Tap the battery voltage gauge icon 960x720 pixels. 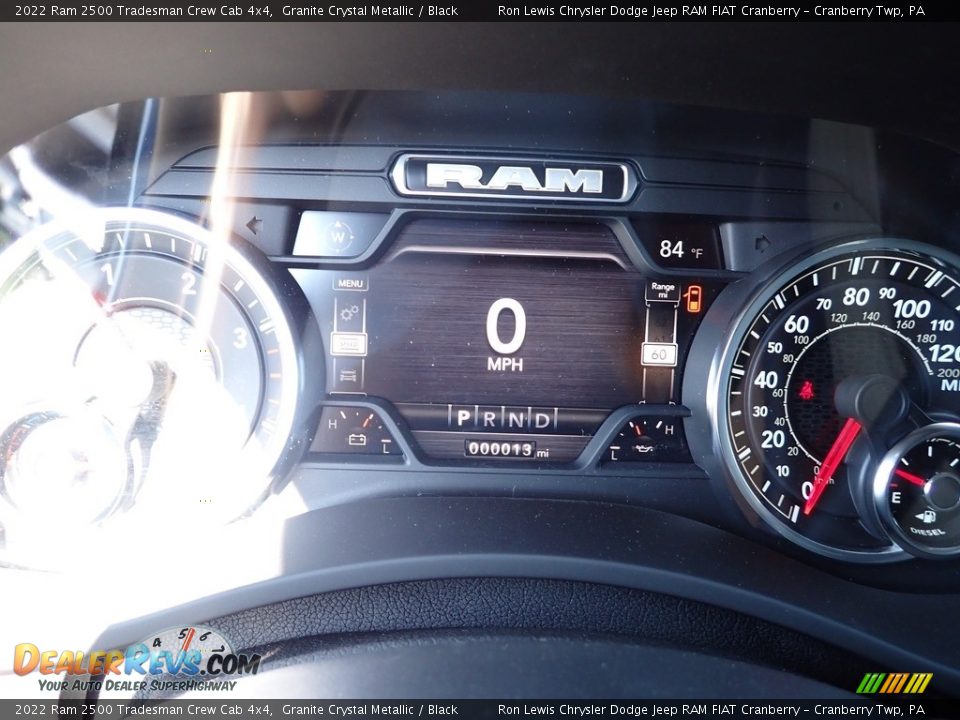357,439
